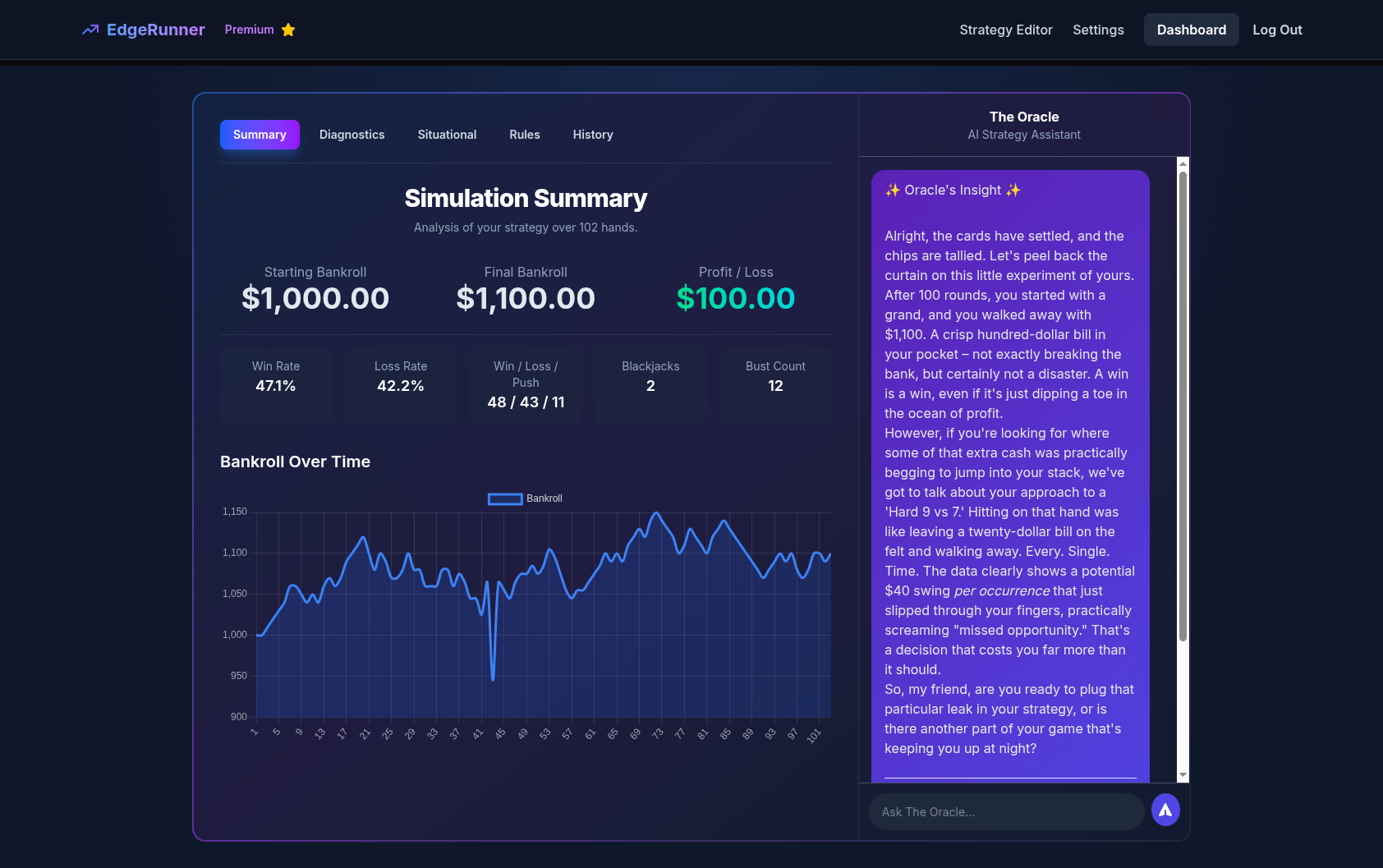Click the Premium gold star icon
1383x868 pixels.
click(x=288, y=30)
